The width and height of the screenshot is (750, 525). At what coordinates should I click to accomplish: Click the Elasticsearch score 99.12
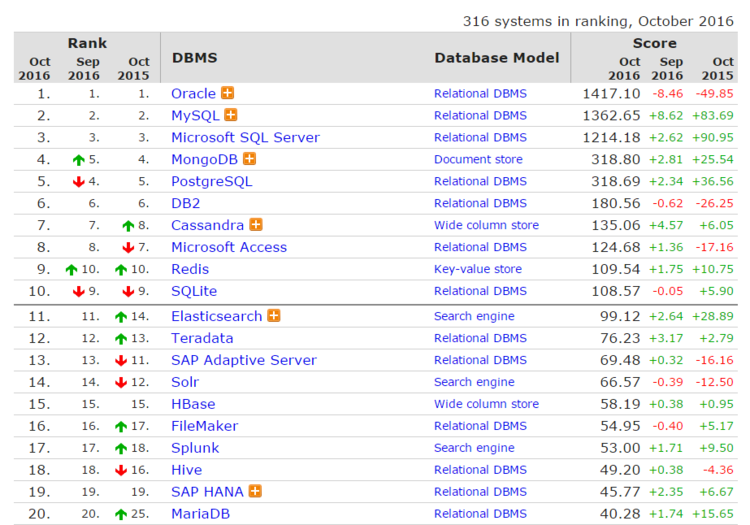pyautogui.click(x=620, y=317)
